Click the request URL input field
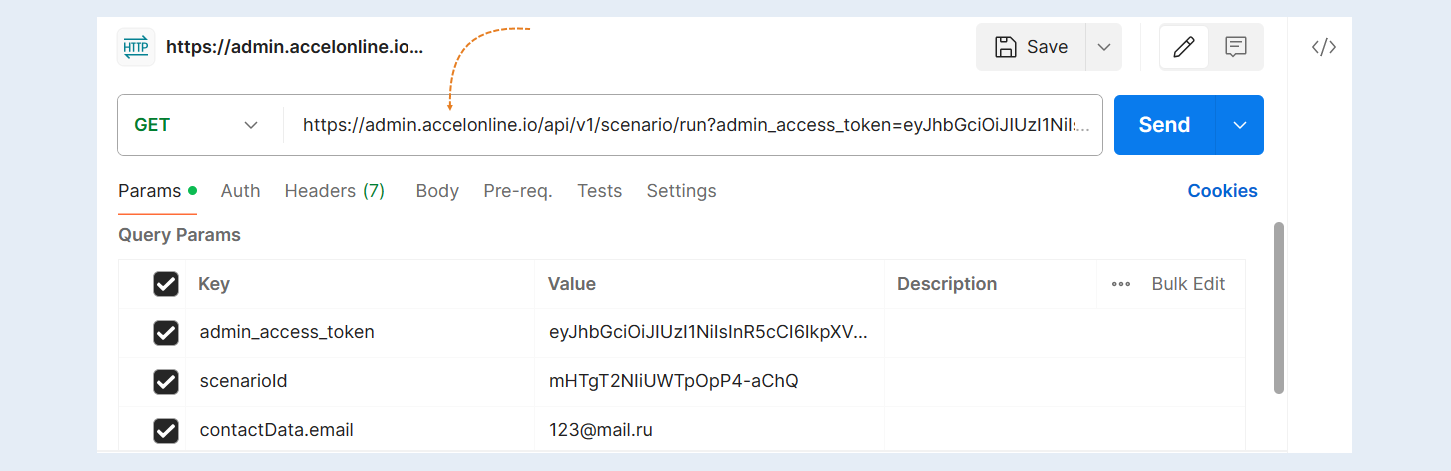Viewport: 1451px width, 471px height. pos(692,125)
